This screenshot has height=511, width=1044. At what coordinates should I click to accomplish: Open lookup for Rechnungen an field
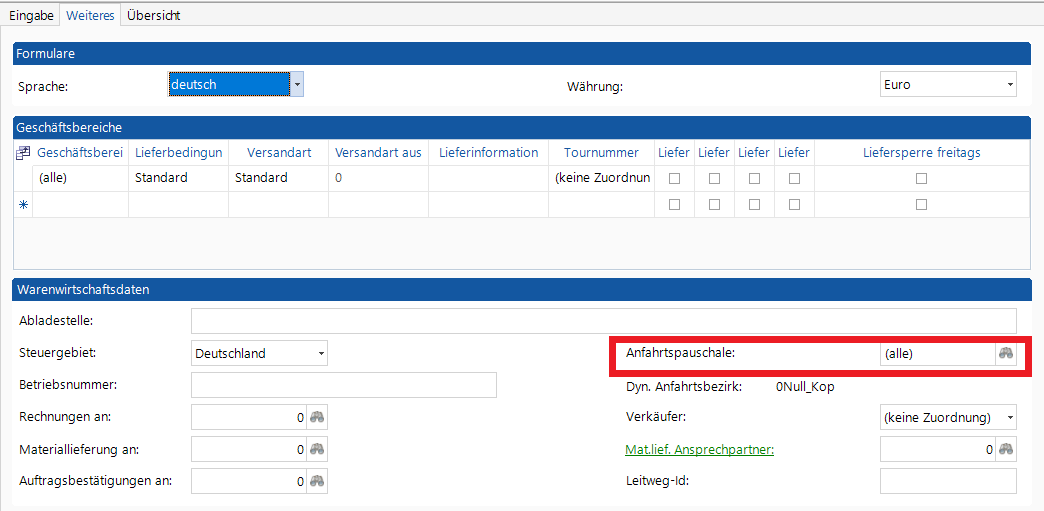click(x=317, y=417)
